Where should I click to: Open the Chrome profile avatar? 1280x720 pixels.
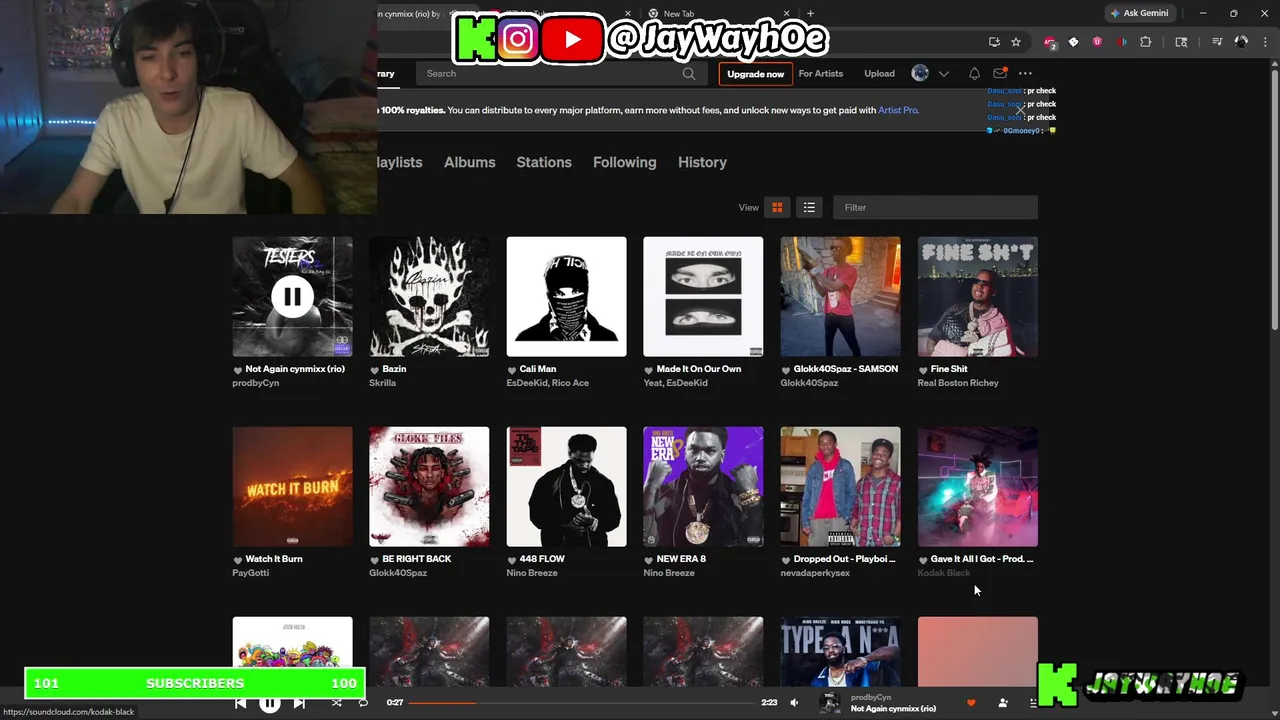(x=1241, y=42)
